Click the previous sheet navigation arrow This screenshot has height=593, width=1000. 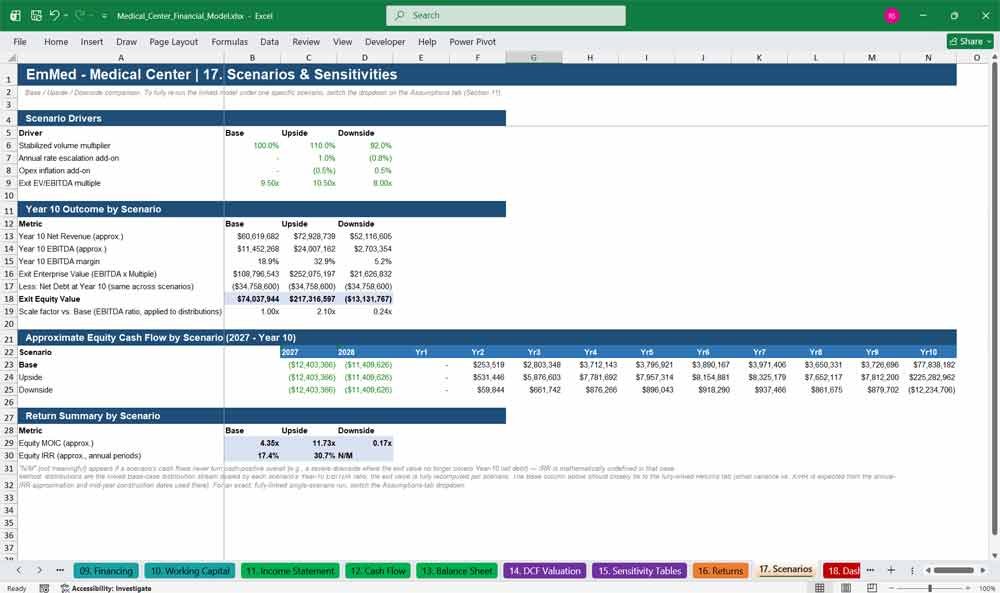tap(18, 570)
